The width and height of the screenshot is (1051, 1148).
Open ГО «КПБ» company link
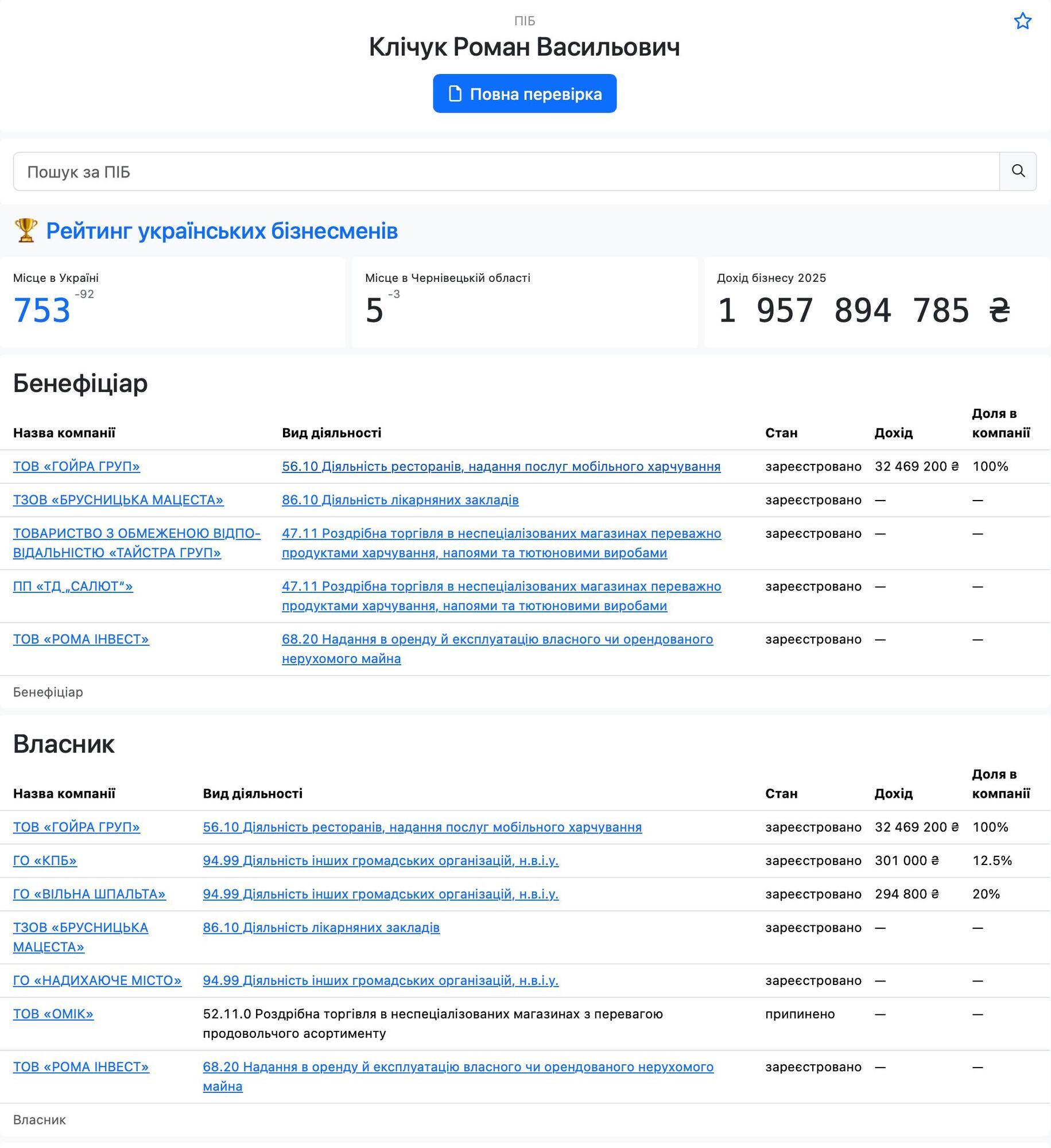(45, 860)
